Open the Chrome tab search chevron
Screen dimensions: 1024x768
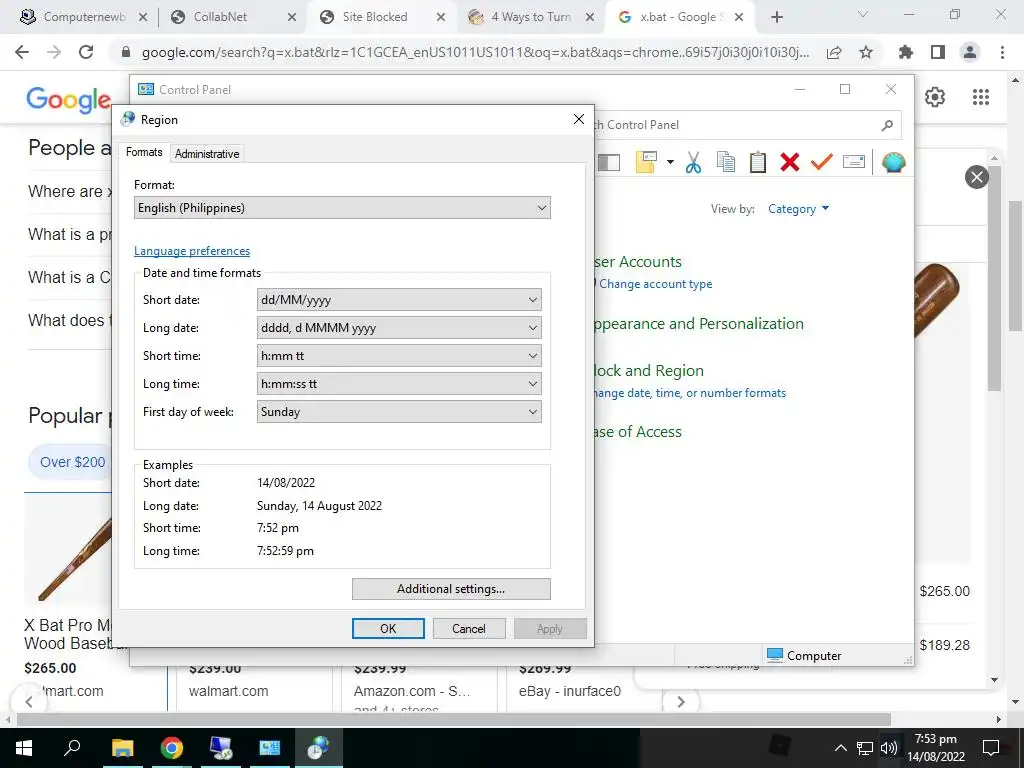click(862, 15)
